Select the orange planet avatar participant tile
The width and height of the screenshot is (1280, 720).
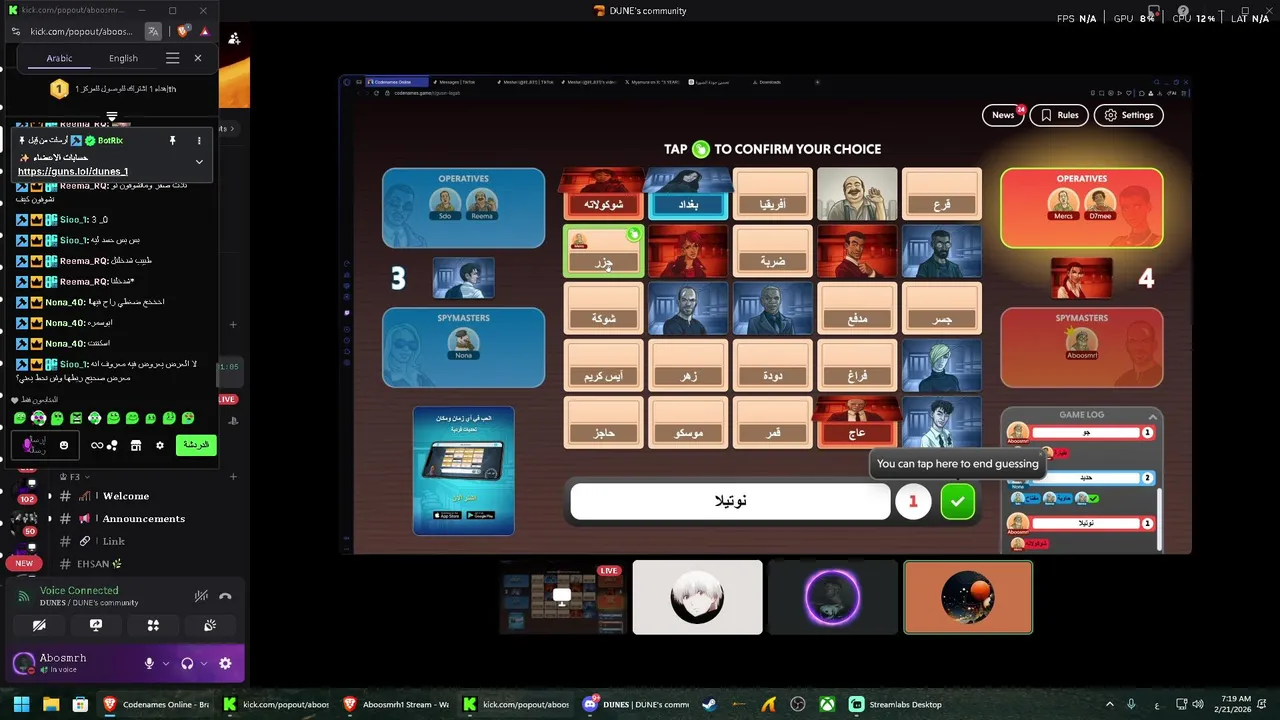coord(968,597)
